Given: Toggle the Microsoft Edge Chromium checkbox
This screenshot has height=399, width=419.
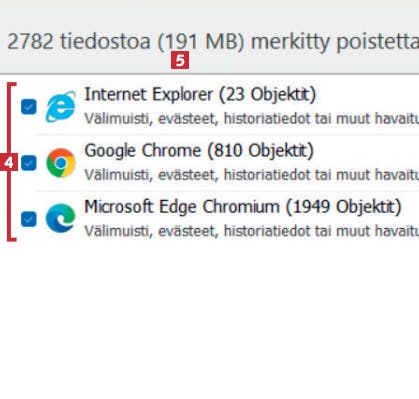Looking at the screenshot, I should (x=29, y=219).
